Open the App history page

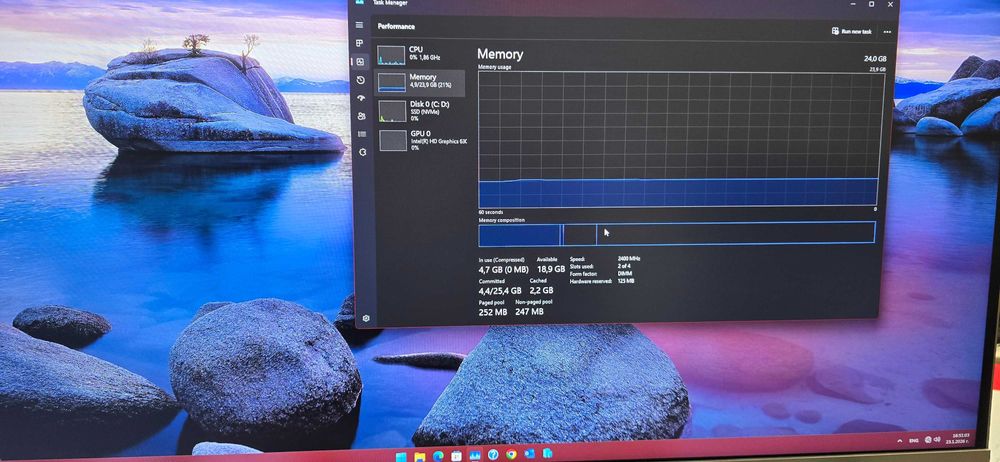click(360, 80)
